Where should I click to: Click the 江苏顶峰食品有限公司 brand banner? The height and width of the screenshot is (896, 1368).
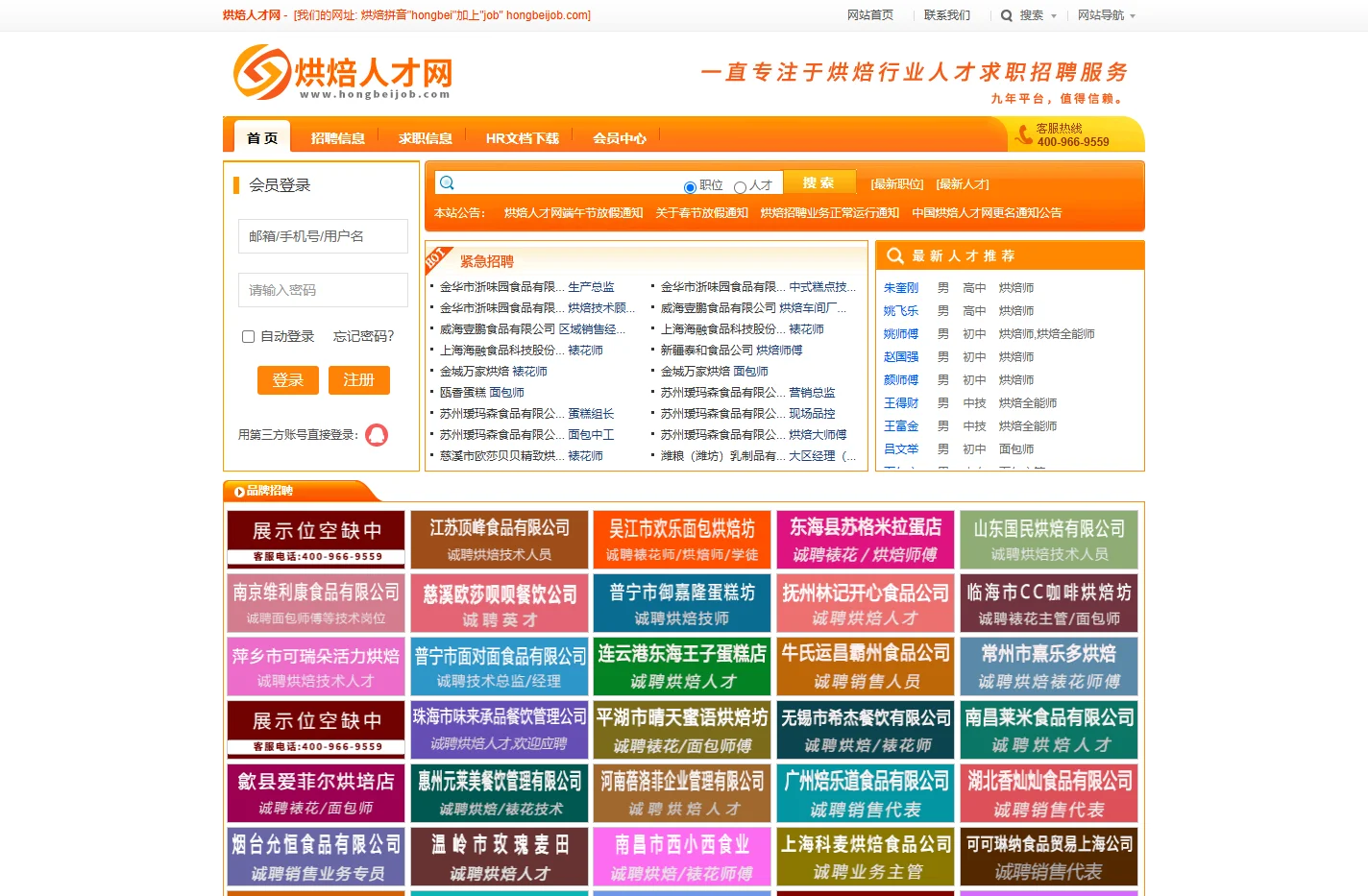(500, 540)
